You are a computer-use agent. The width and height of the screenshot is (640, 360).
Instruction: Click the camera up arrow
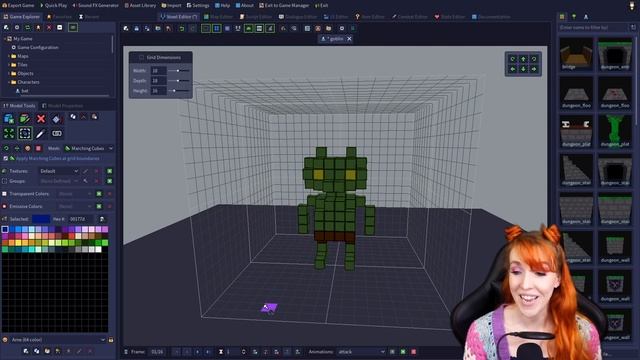pyautogui.click(x=523, y=59)
